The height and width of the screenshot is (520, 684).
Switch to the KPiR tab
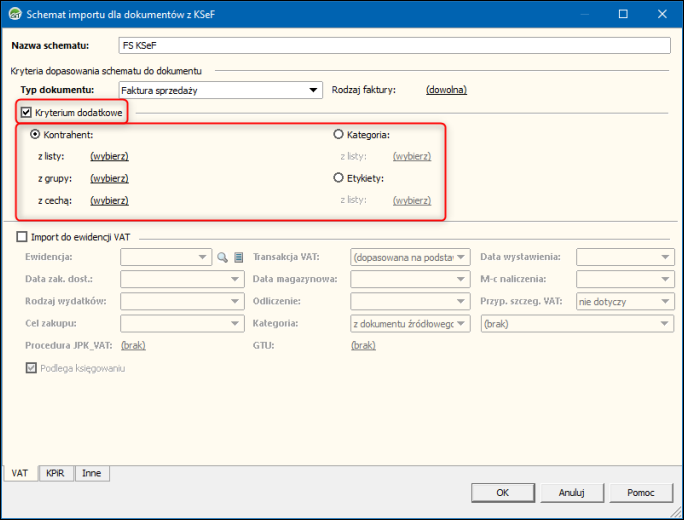coord(55,473)
